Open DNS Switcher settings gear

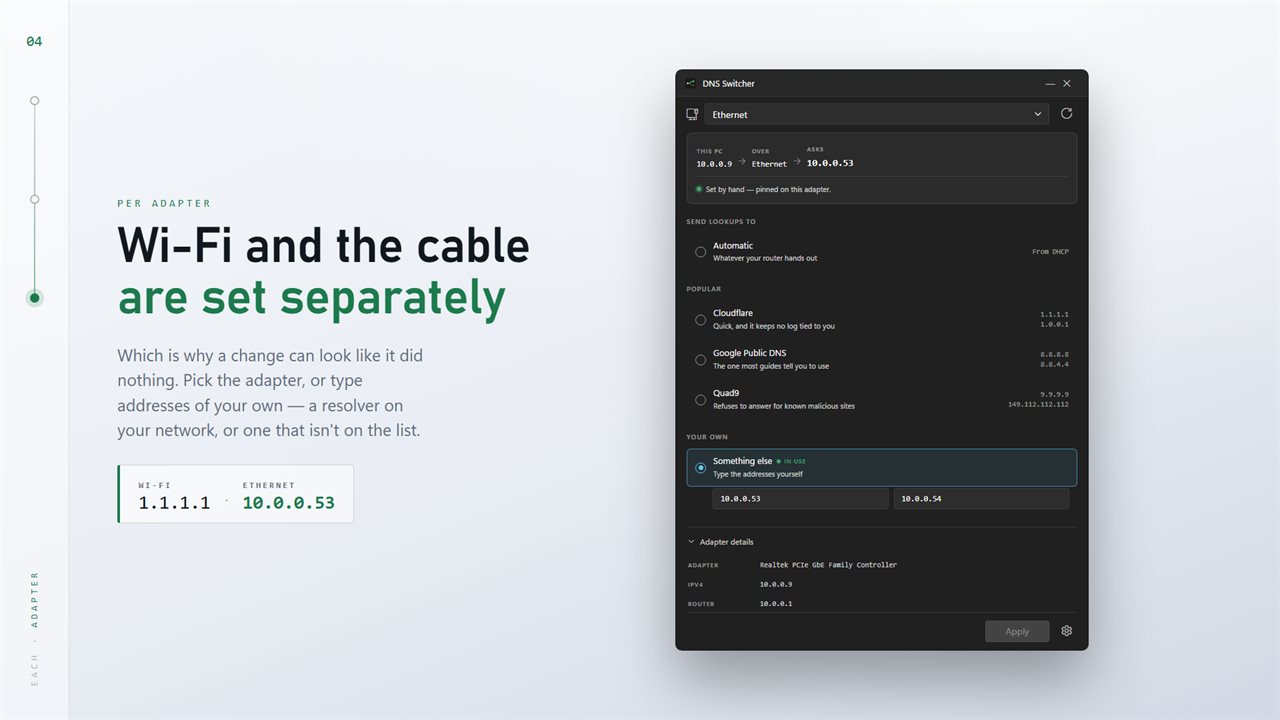pyautogui.click(x=1067, y=631)
